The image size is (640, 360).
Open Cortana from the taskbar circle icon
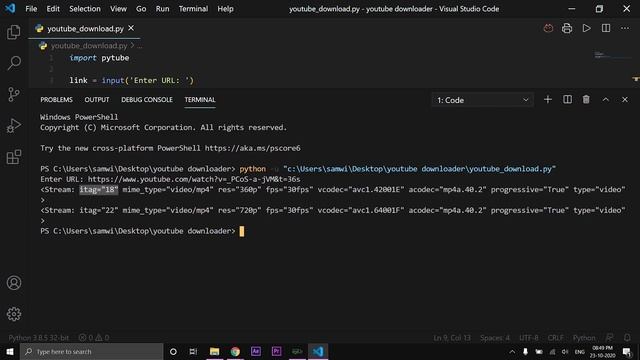click(173, 351)
